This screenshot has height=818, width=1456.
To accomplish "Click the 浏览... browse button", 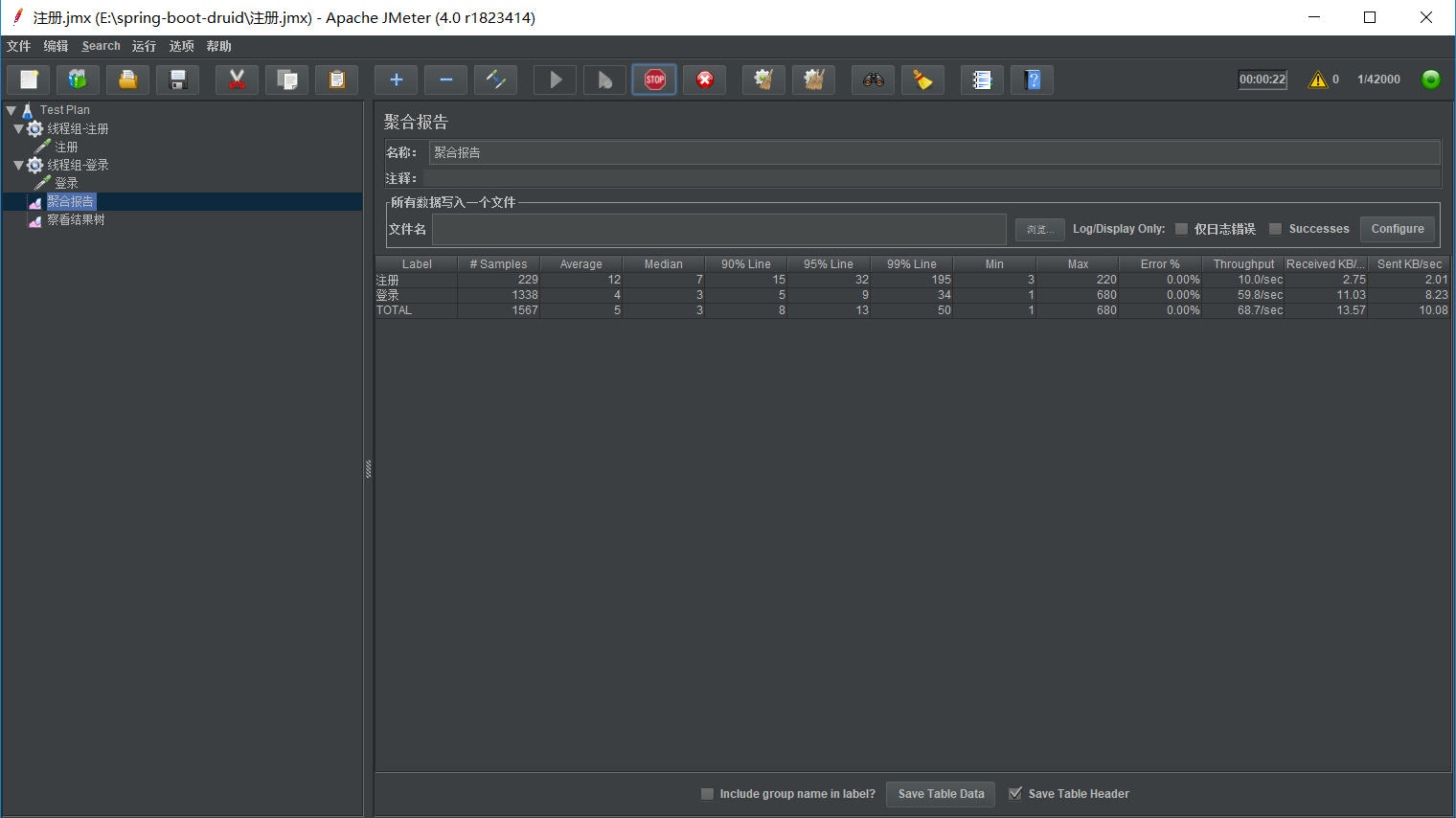I will click(x=1040, y=229).
